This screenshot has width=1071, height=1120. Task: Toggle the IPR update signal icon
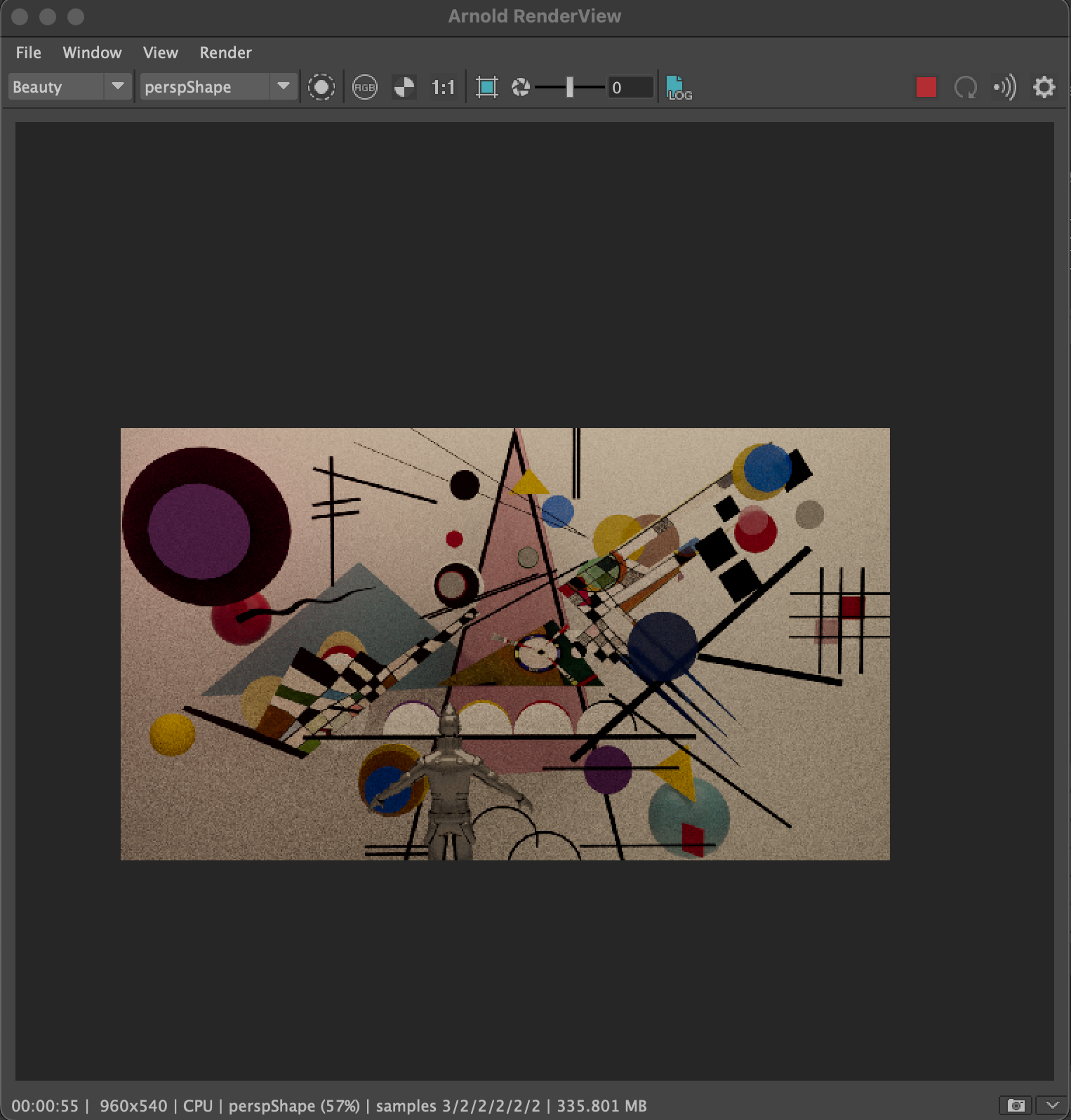tap(1004, 87)
